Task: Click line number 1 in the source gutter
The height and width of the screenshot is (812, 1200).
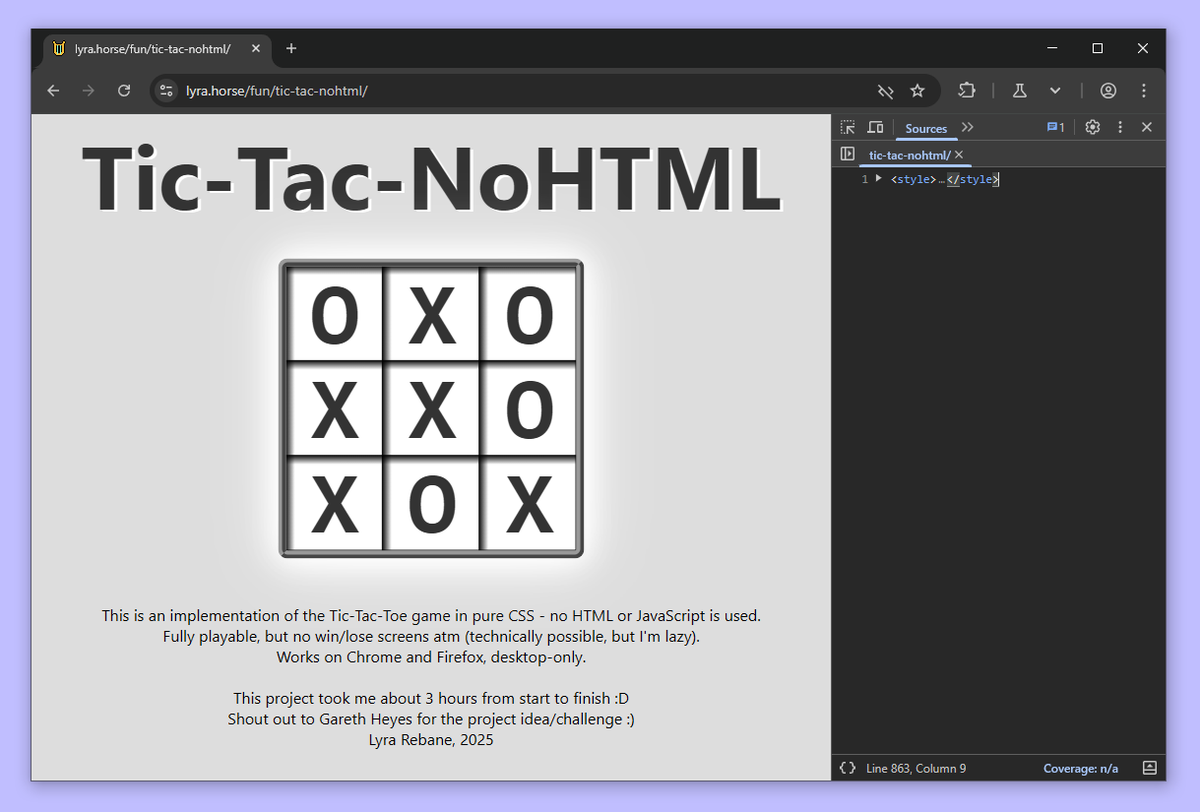Action: (864, 179)
